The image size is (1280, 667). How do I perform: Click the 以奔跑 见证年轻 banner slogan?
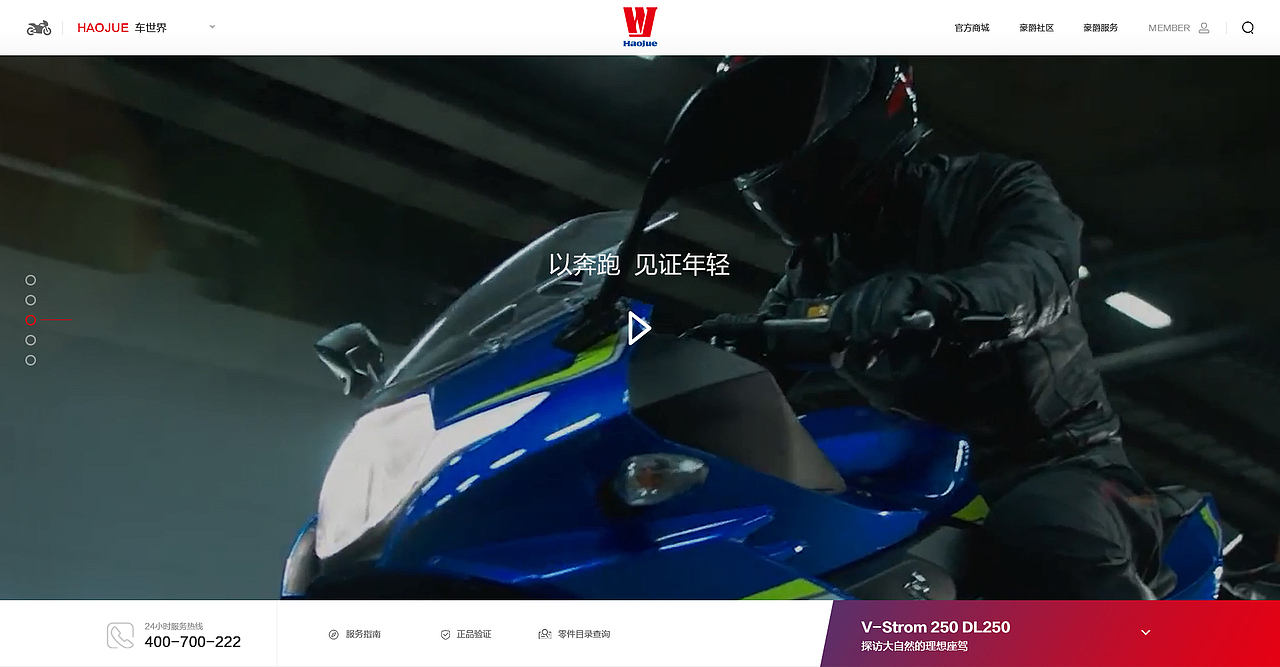[x=639, y=265]
